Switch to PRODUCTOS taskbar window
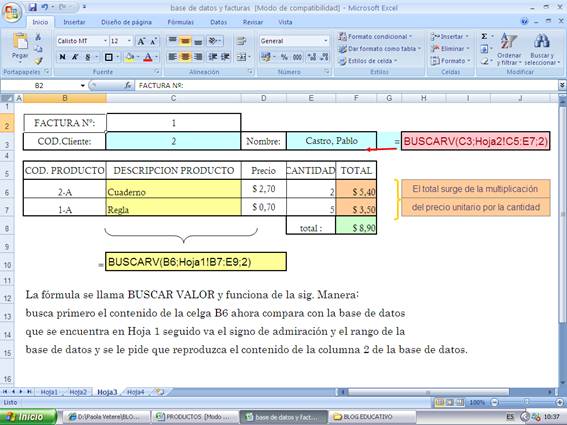This screenshot has width=567, height=425. coord(195,417)
